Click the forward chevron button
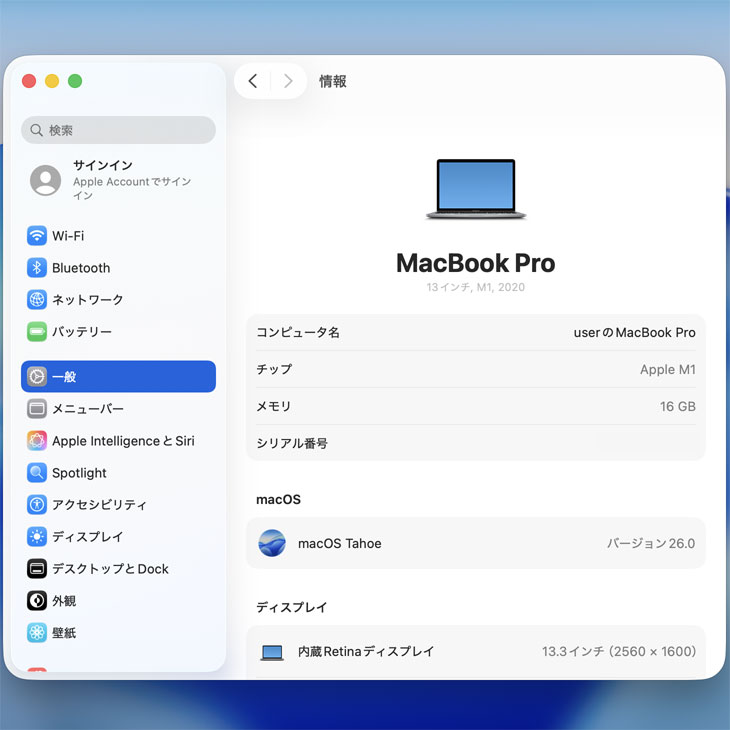This screenshot has height=730, width=730. click(288, 81)
